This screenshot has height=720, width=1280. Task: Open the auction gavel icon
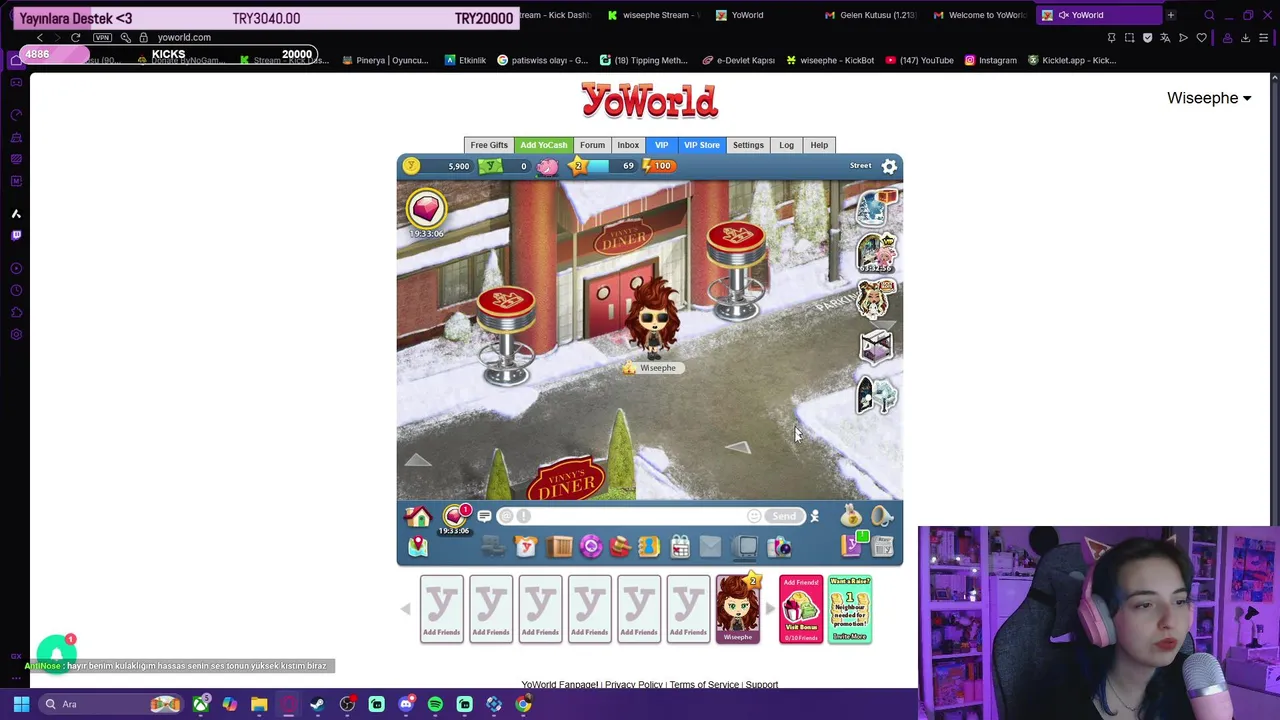(620, 547)
